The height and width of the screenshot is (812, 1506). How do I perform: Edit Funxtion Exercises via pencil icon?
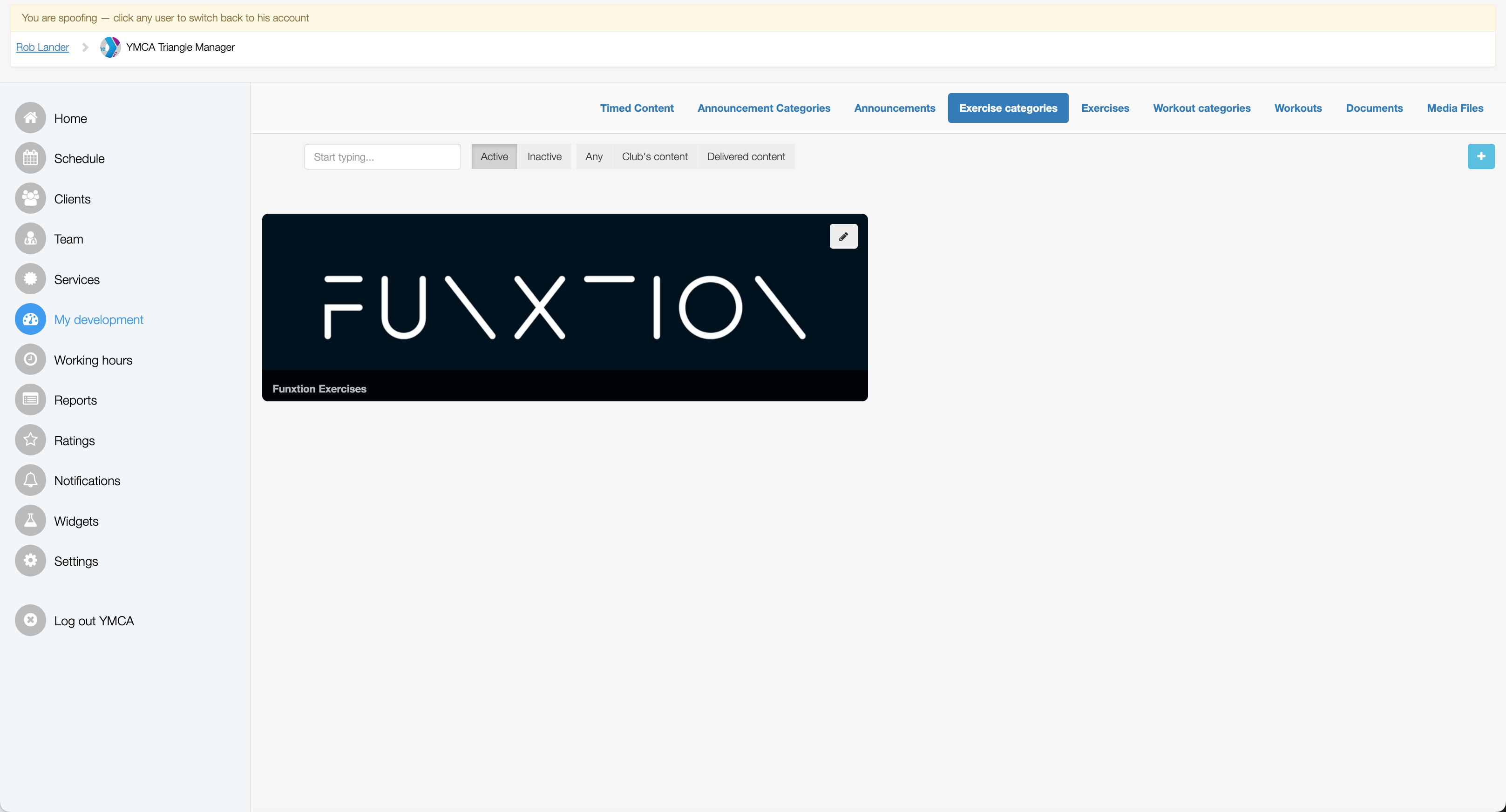(844, 237)
